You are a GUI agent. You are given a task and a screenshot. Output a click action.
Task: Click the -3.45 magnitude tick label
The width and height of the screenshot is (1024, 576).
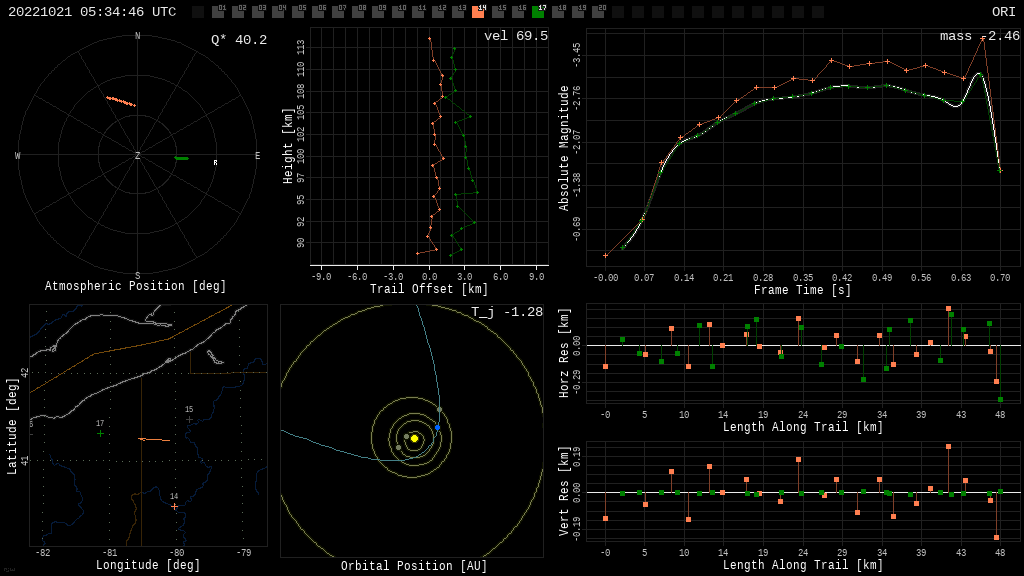point(576,55)
